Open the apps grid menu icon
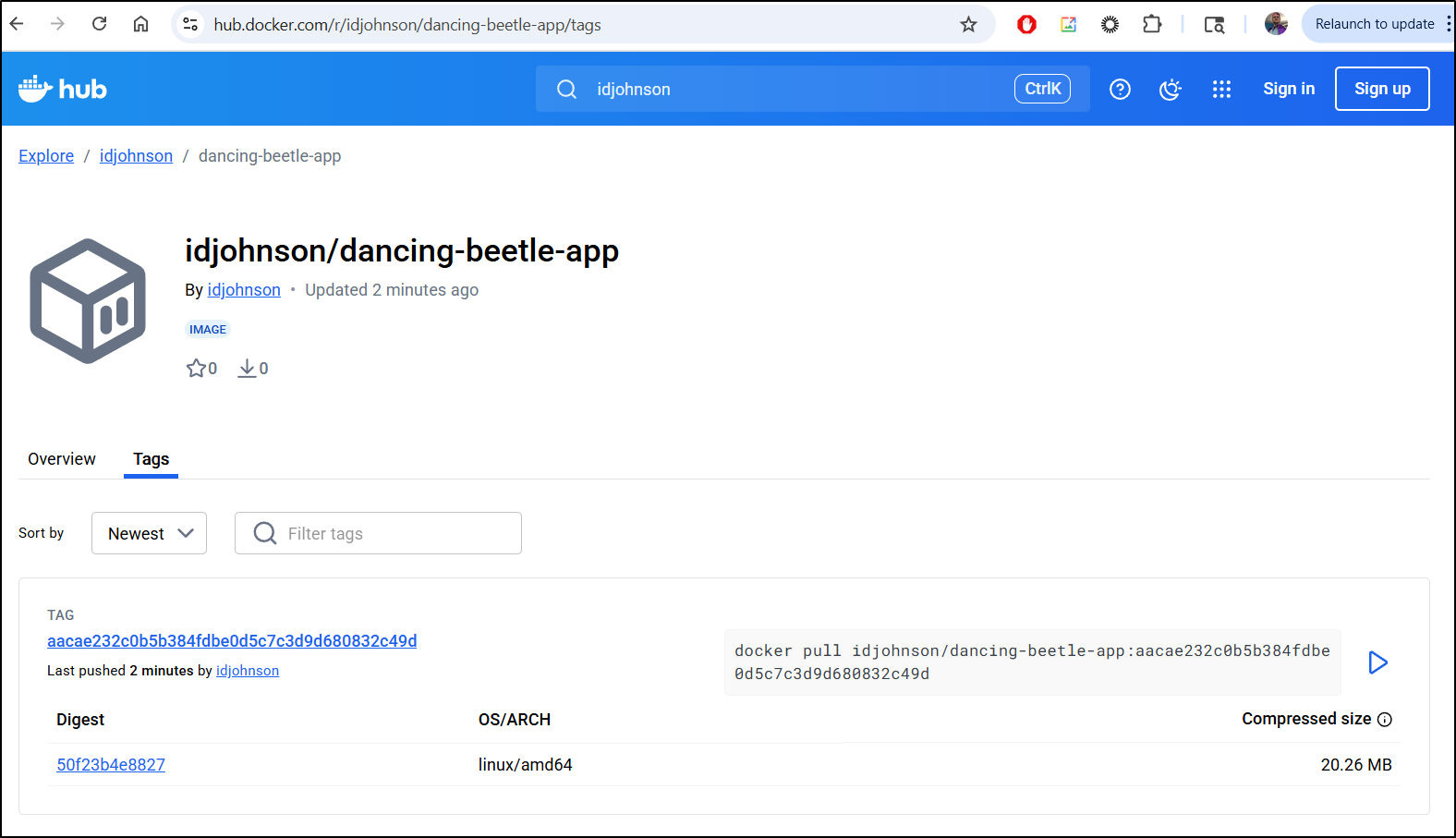The image size is (1456, 838). coord(1221,89)
